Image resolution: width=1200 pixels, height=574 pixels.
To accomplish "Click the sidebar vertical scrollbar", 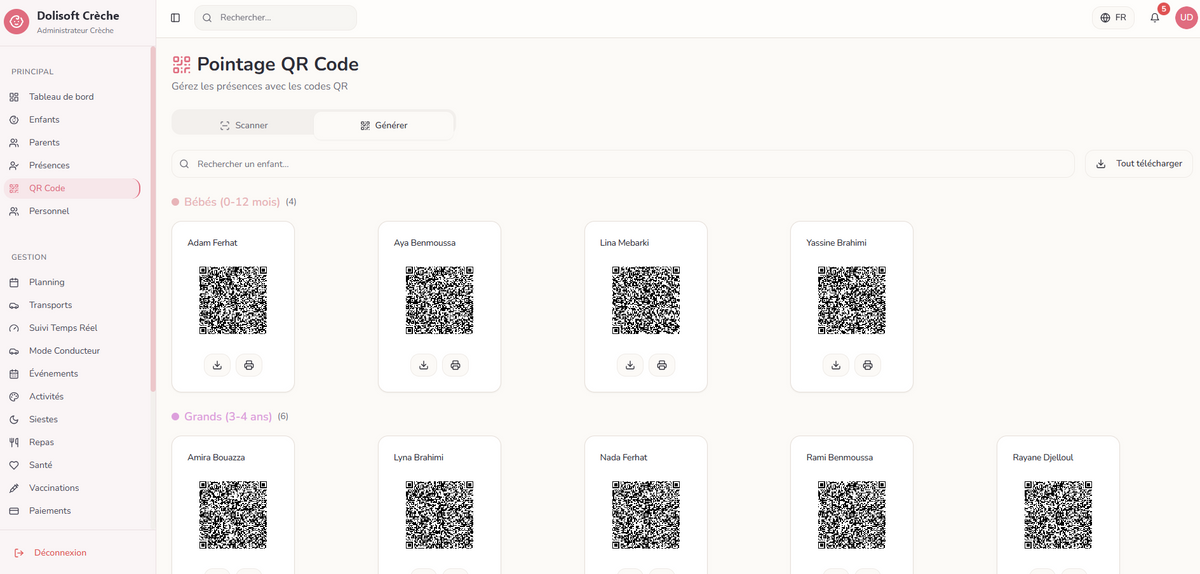I will coord(153,220).
